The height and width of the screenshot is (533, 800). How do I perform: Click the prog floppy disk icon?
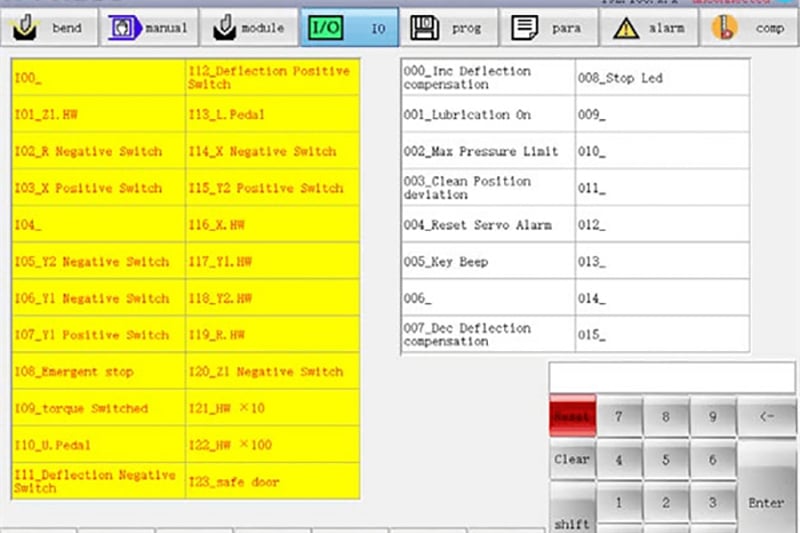(x=424, y=28)
